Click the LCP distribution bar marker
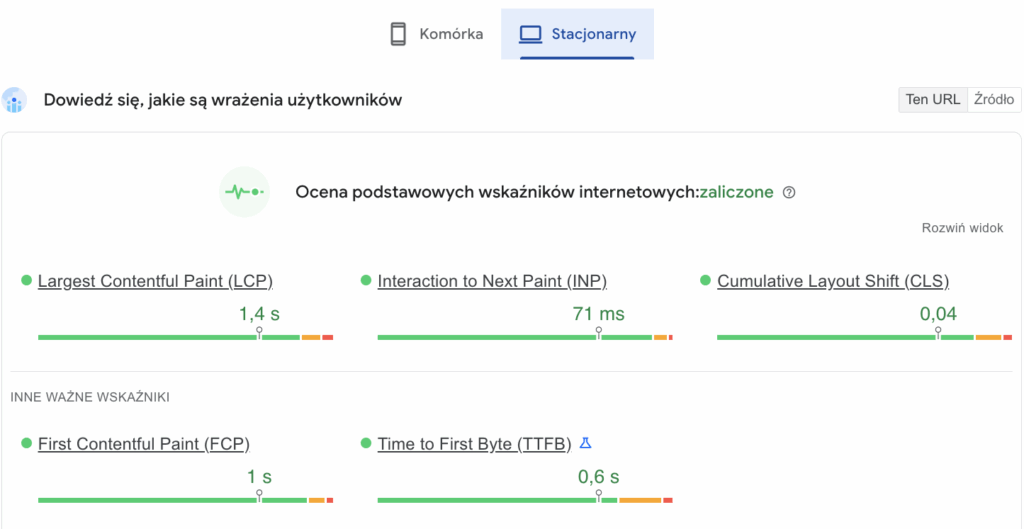 [259, 333]
